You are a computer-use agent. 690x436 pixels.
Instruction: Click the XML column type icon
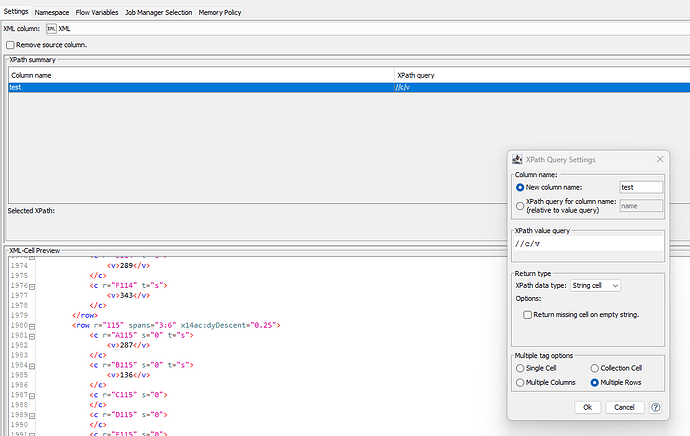[51, 29]
